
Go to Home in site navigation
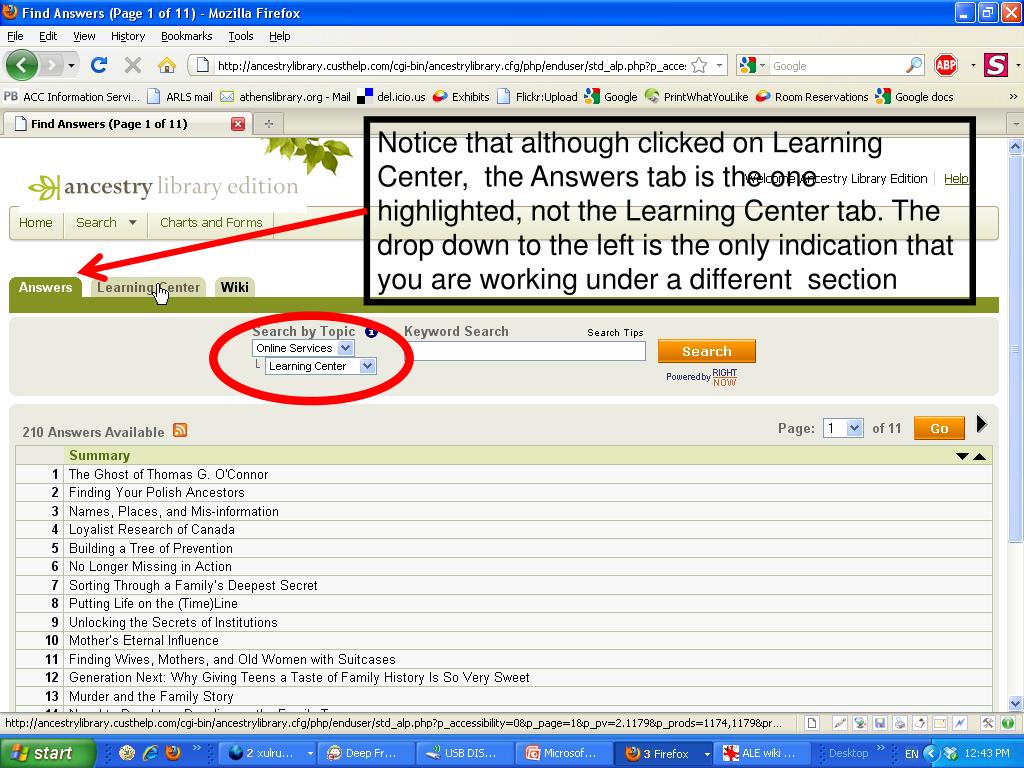point(36,223)
